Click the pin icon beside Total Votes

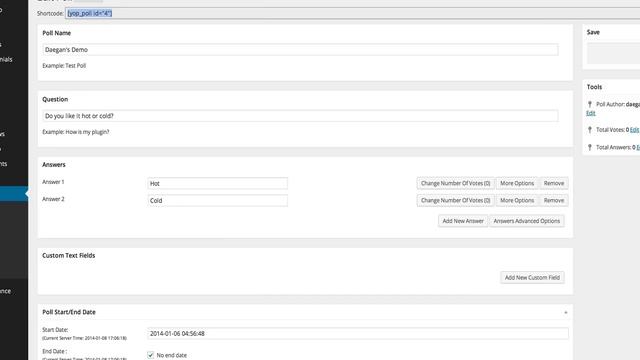click(590, 130)
